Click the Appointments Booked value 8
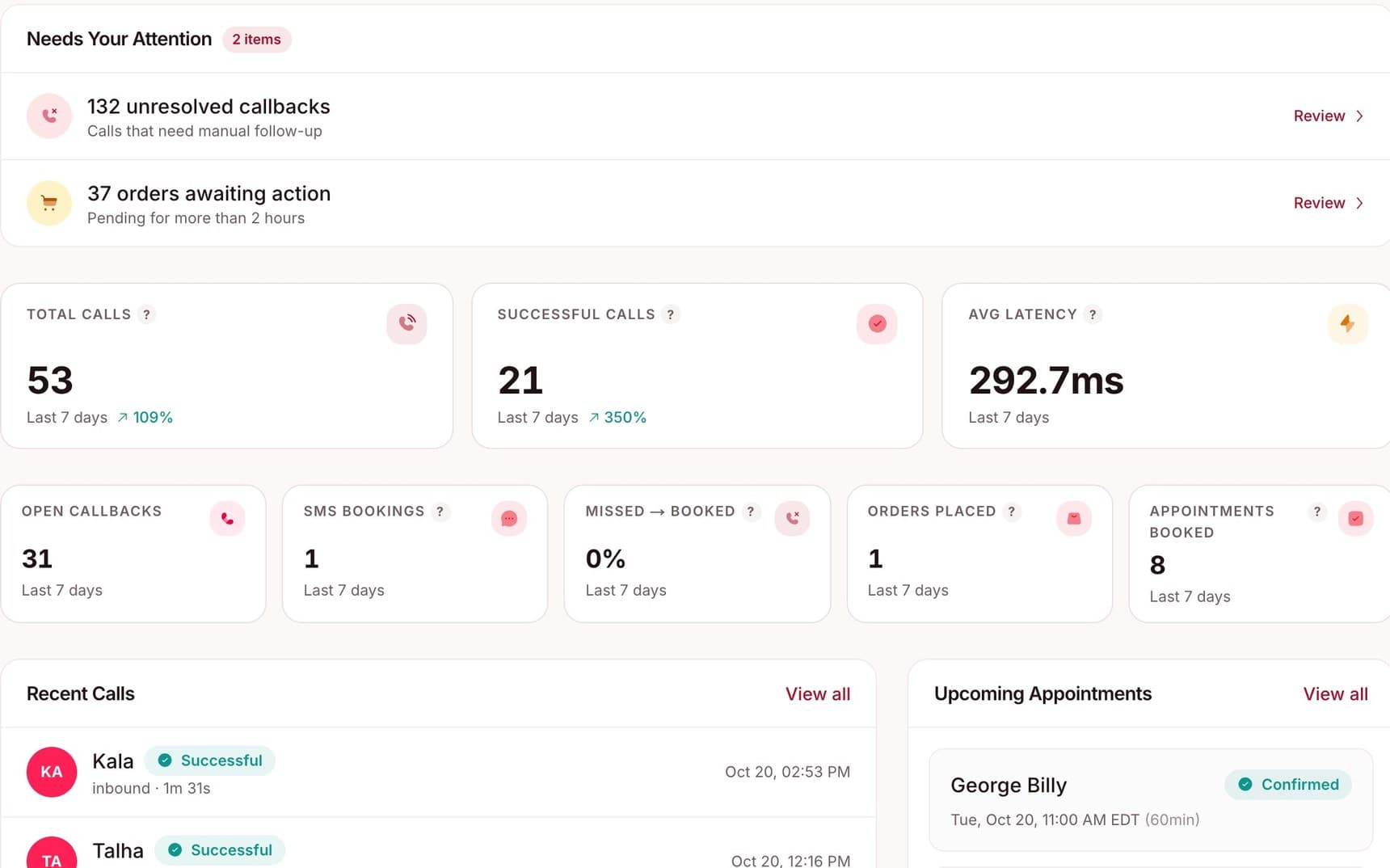This screenshot has width=1390, height=868. coord(1157,565)
